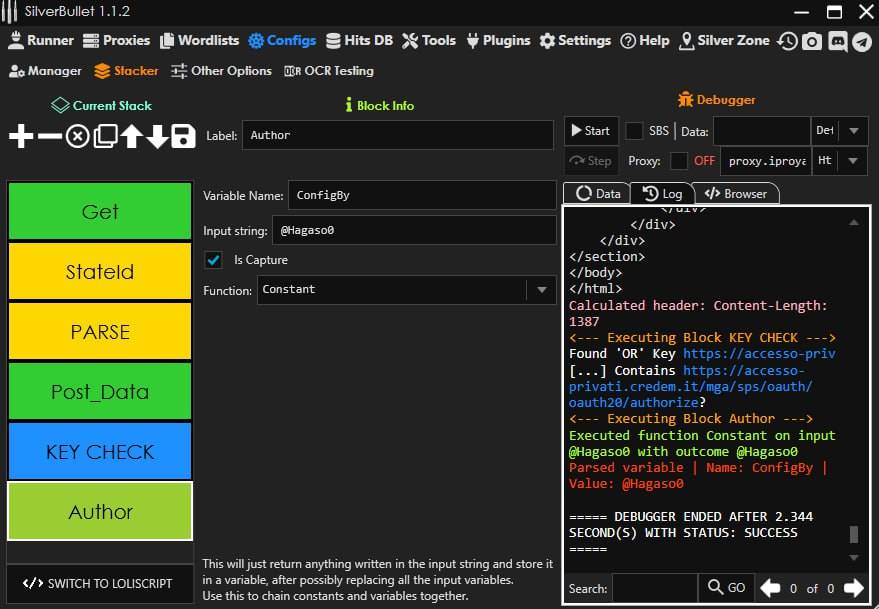Open the proxy type dropdown next to proxy address
879x609 pixels.
(x=853, y=161)
